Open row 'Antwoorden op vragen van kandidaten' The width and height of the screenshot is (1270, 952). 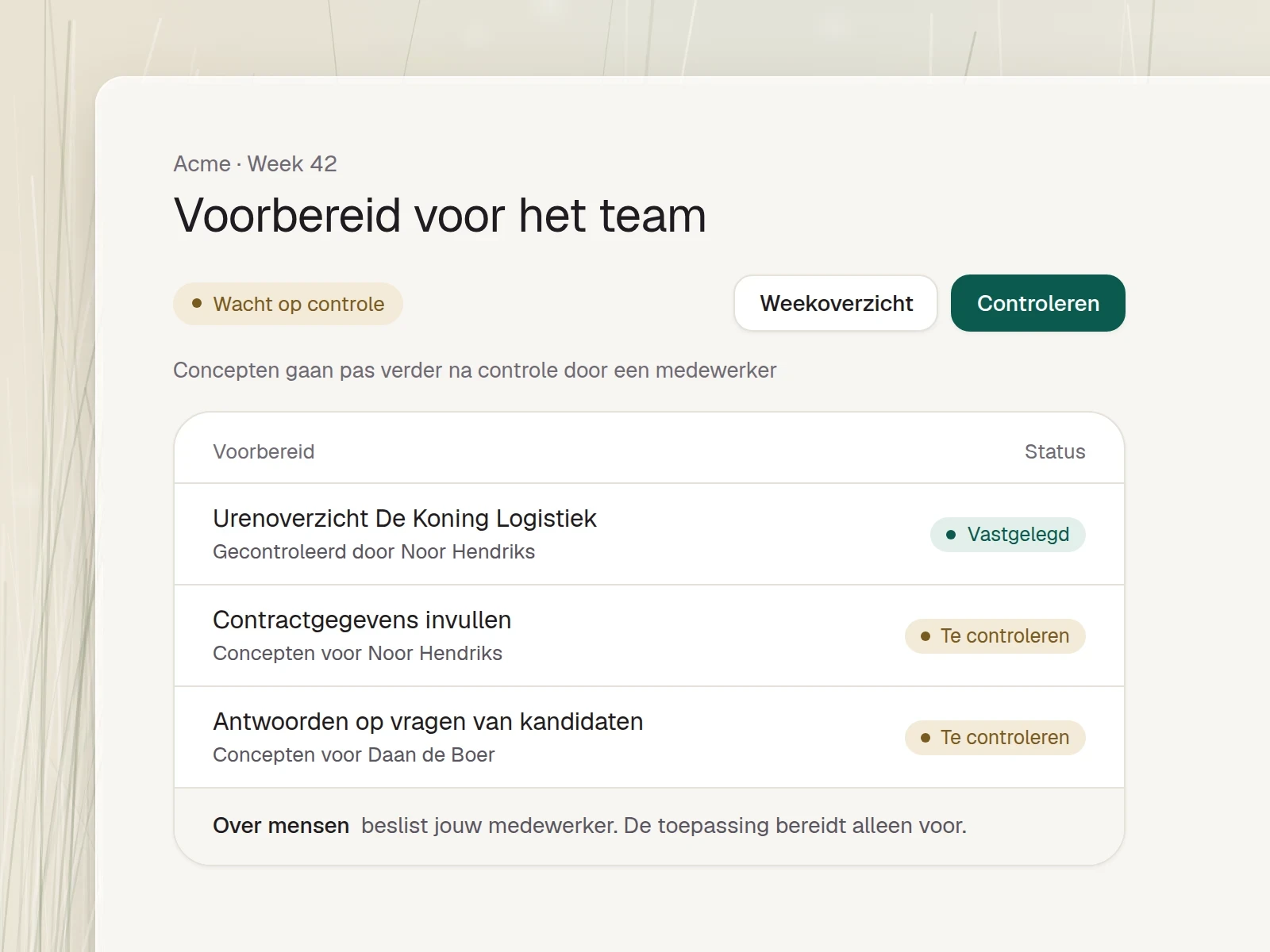[649, 737]
